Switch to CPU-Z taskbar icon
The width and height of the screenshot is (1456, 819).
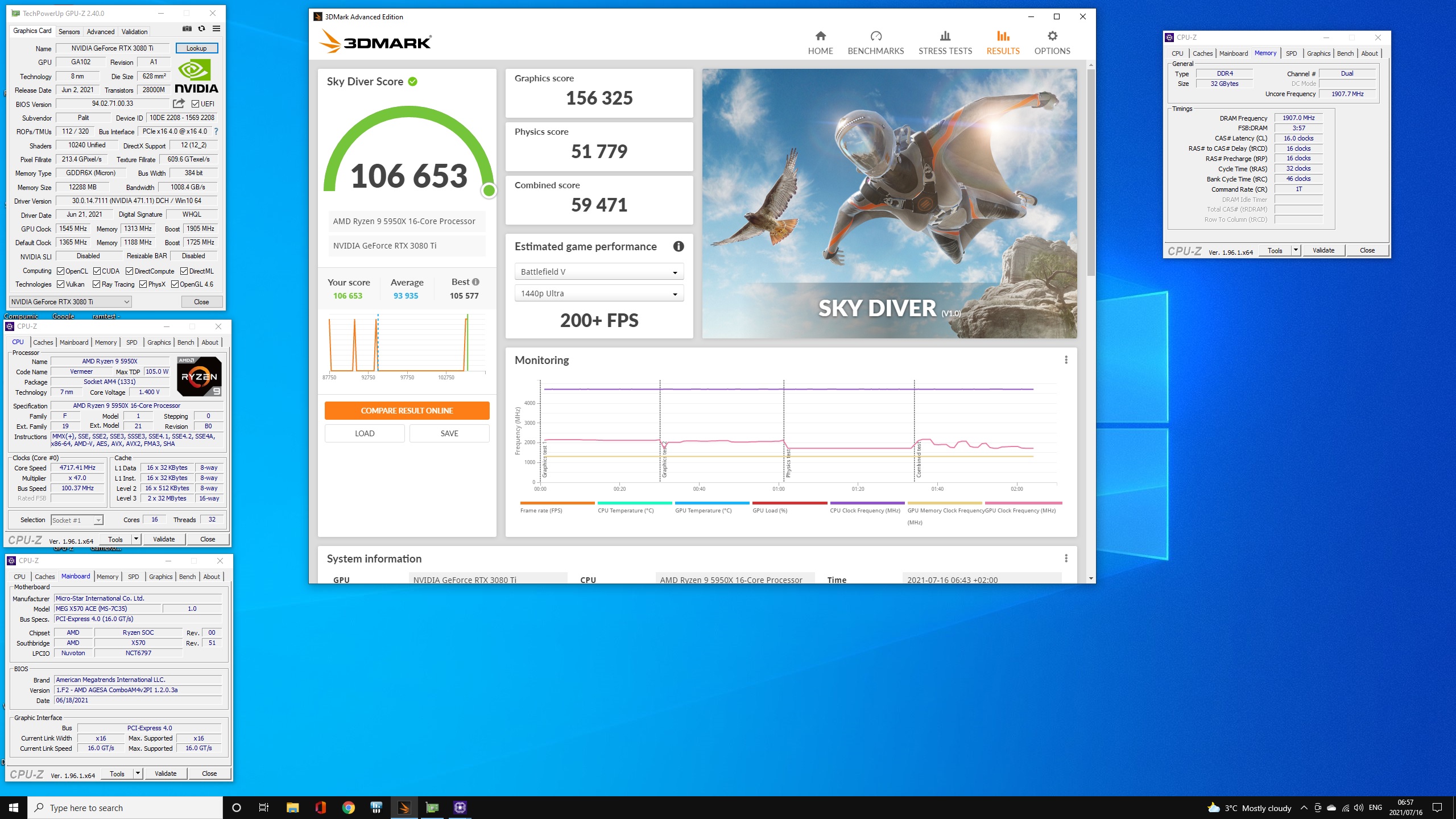coord(460,808)
